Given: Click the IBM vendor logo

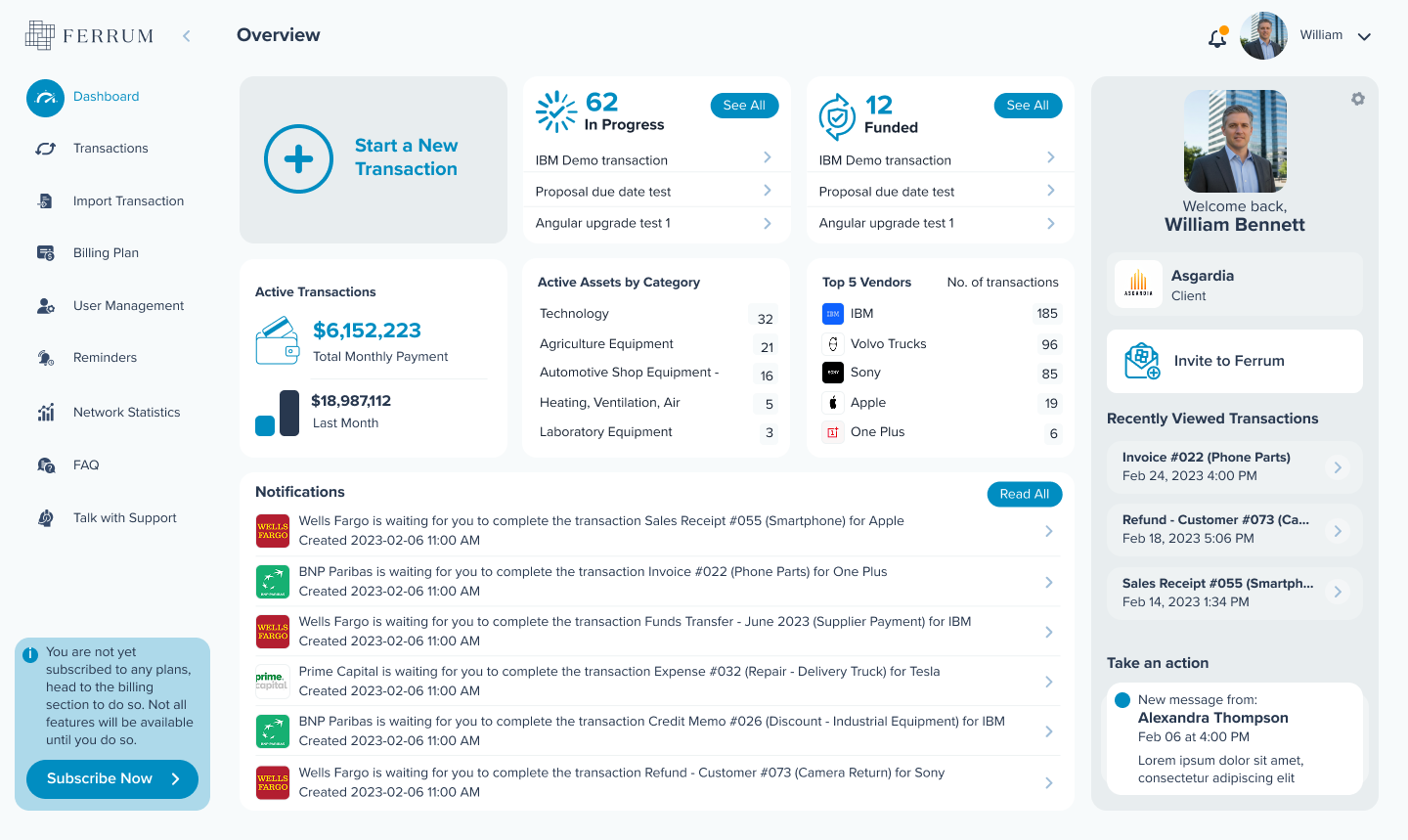Looking at the screenshot, I should (833, 314).
